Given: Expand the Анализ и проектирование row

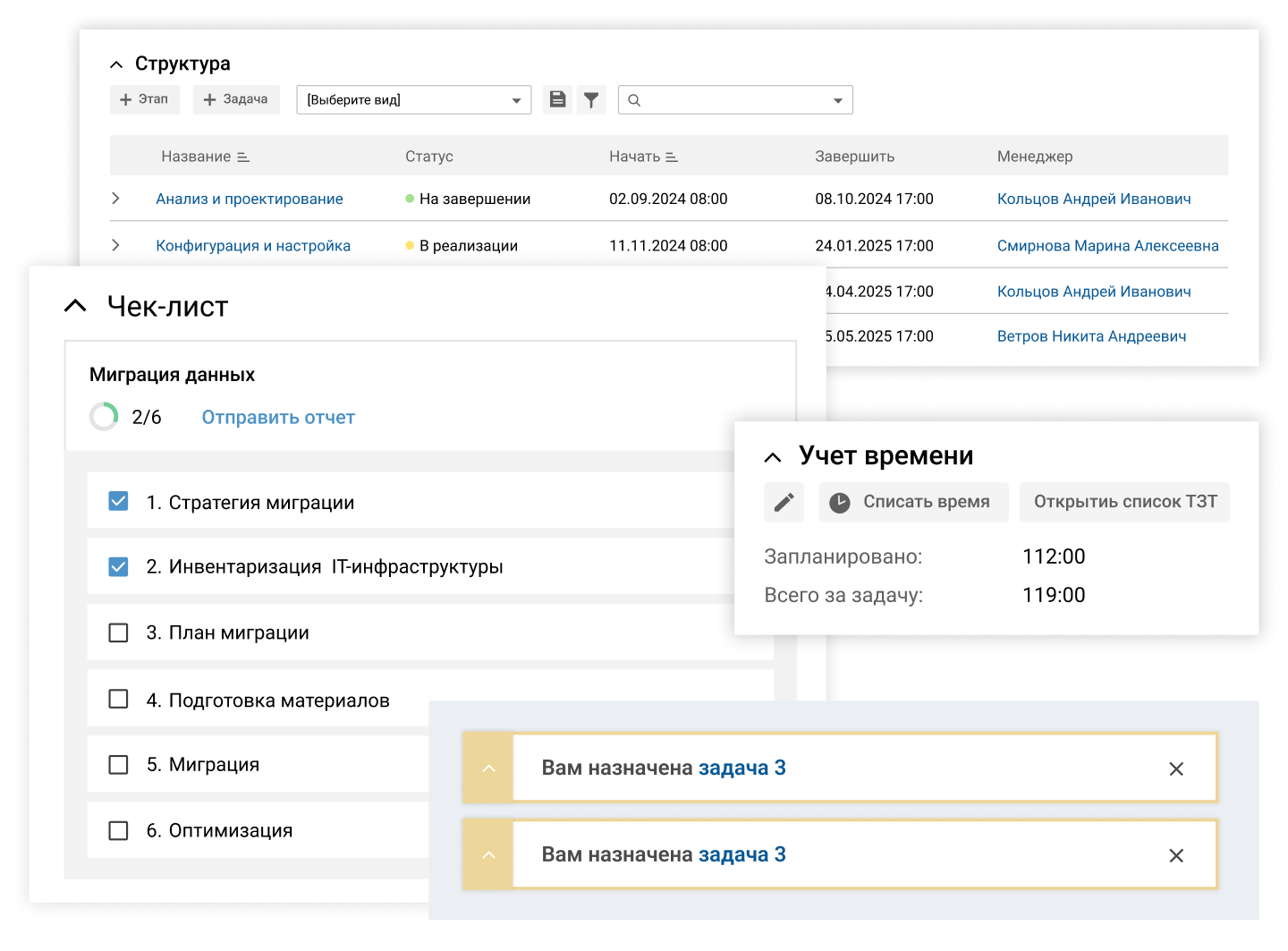Looking at the screenshot, I should [x=116, y=199].
